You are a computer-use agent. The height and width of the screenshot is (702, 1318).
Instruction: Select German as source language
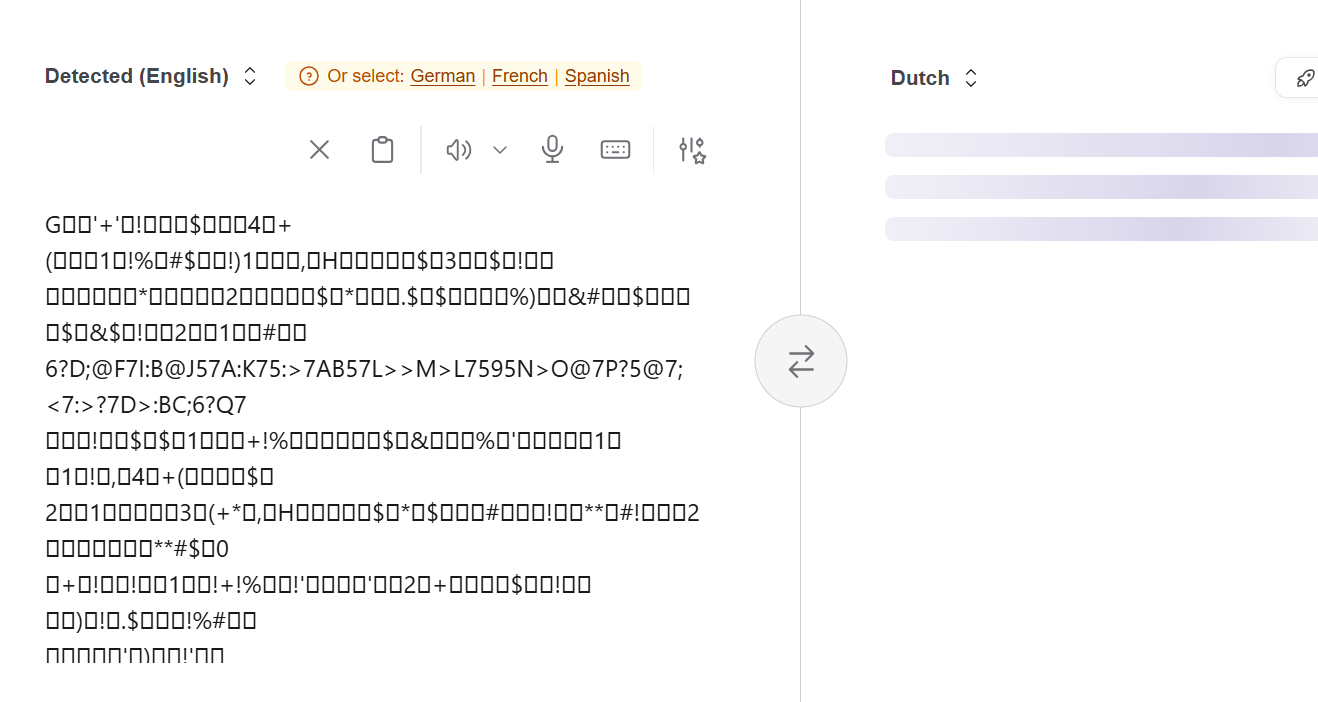(x=443, y=76)
